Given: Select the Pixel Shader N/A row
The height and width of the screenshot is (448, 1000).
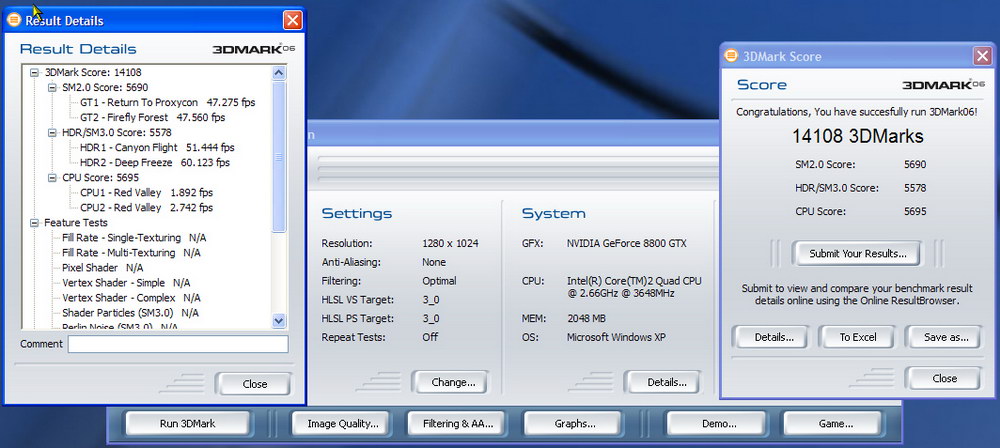Looking at the screenshot, I should 103,268.
